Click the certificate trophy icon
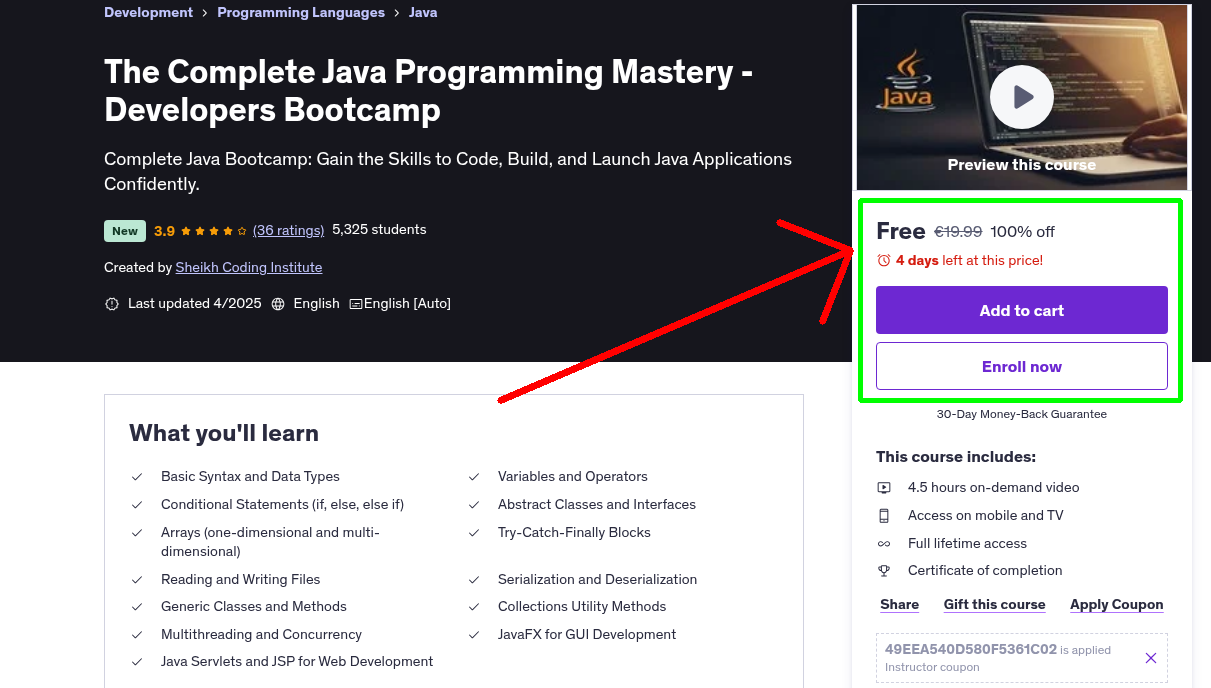 coord(884,571)
